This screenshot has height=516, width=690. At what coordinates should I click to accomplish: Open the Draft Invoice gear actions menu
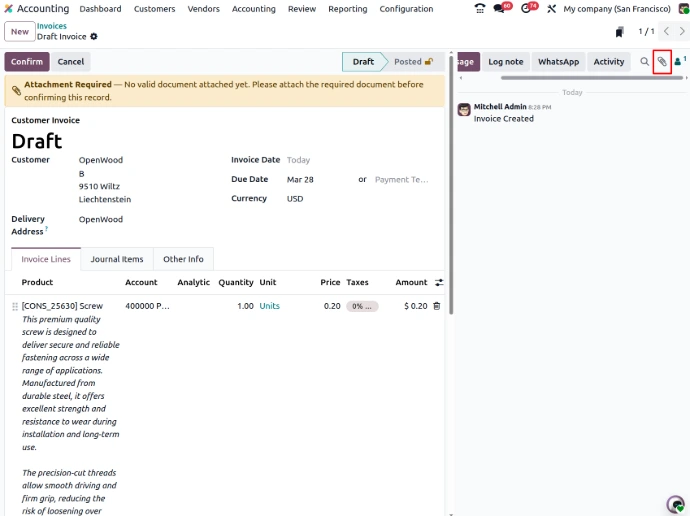pyautogui.click(x=94, y=37)
